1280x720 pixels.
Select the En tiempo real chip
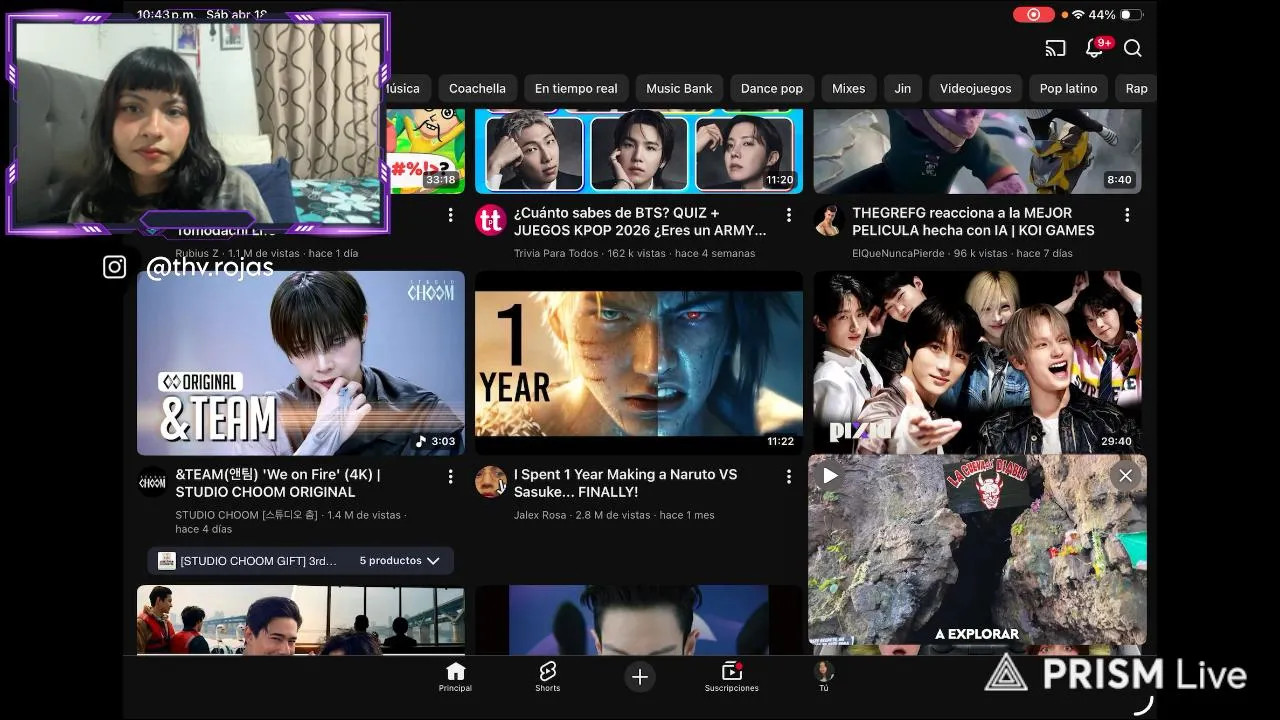point(576,88)
